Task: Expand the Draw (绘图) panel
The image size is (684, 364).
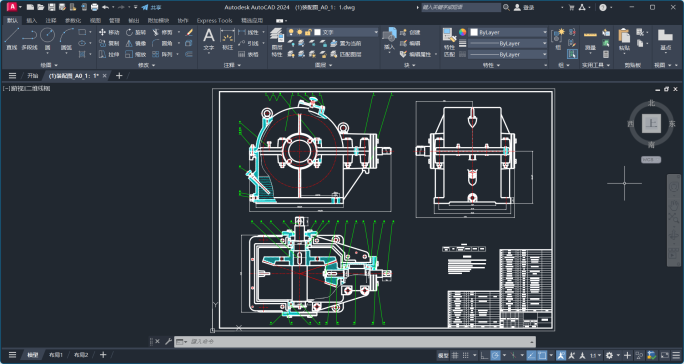Action: 49,65
